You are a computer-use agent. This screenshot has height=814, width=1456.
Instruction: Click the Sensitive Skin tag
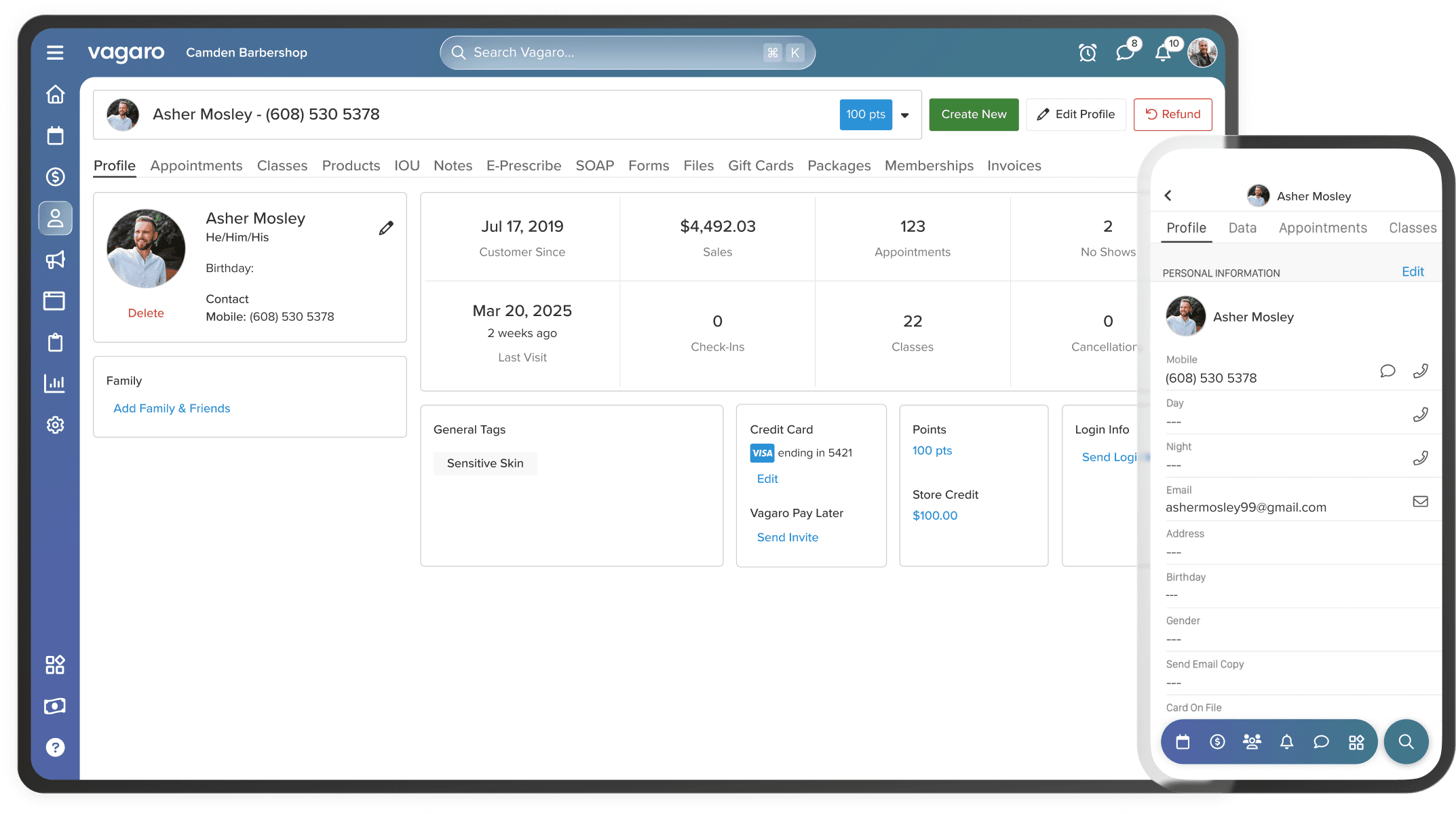pos(485,463)
